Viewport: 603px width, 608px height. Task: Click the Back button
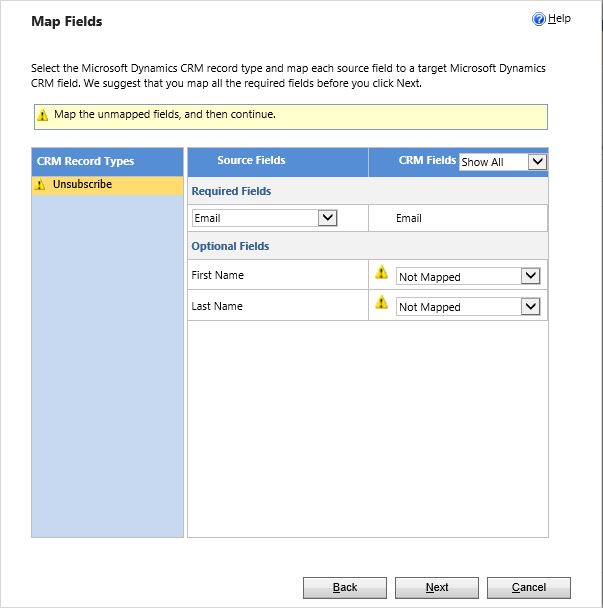[x=345, y=587]
